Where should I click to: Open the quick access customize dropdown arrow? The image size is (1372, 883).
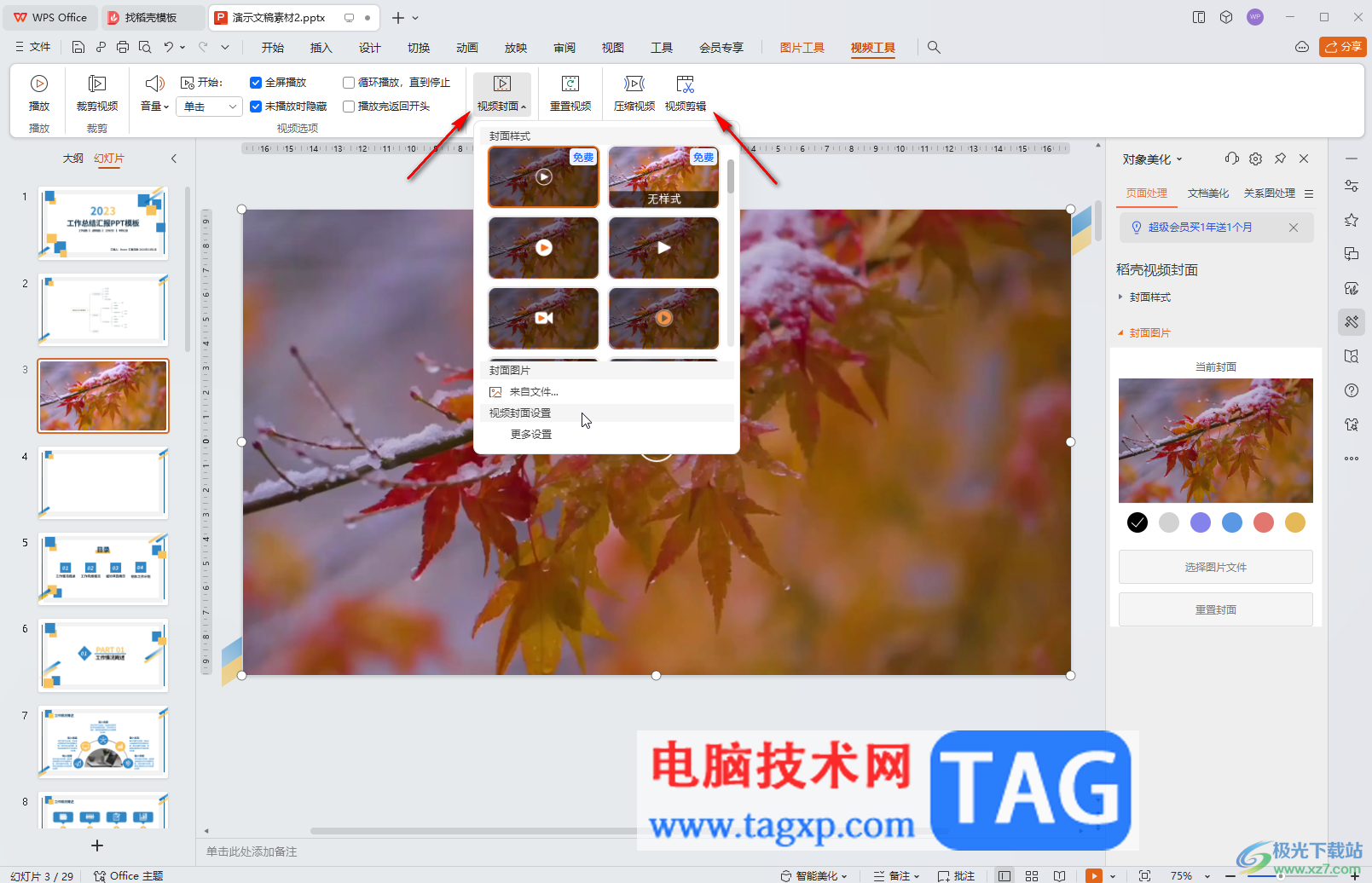pos(225,47)
